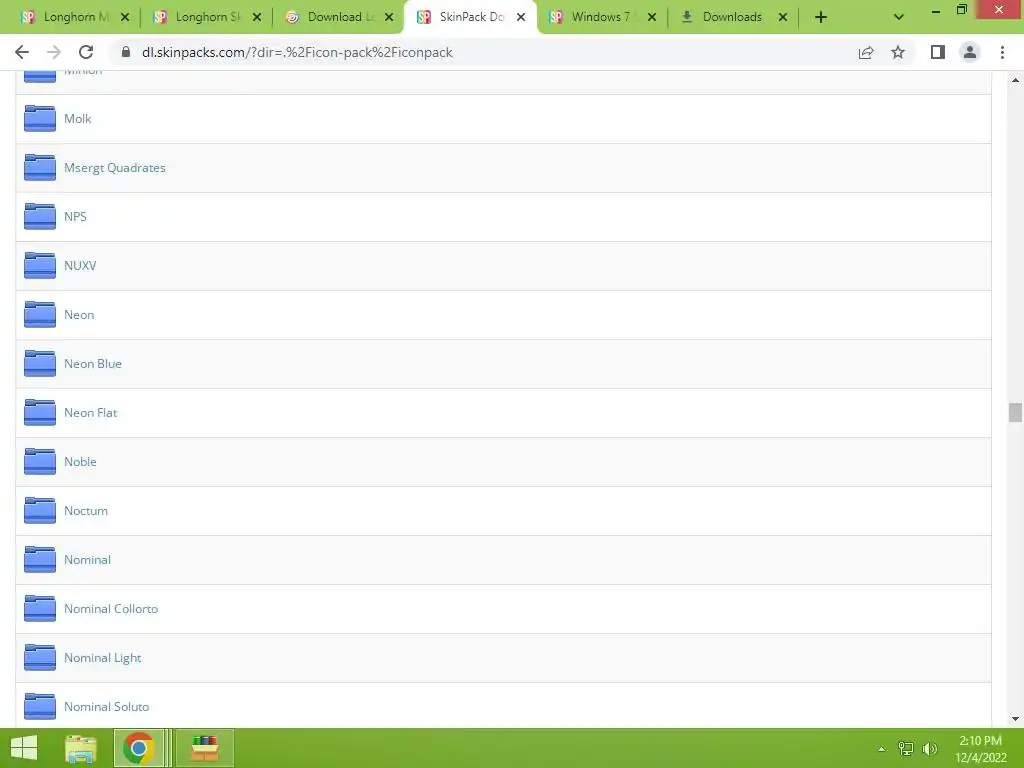Switch to the Download tab
The width and height of the screenshot is (1024, 768).
click(340, 17)
